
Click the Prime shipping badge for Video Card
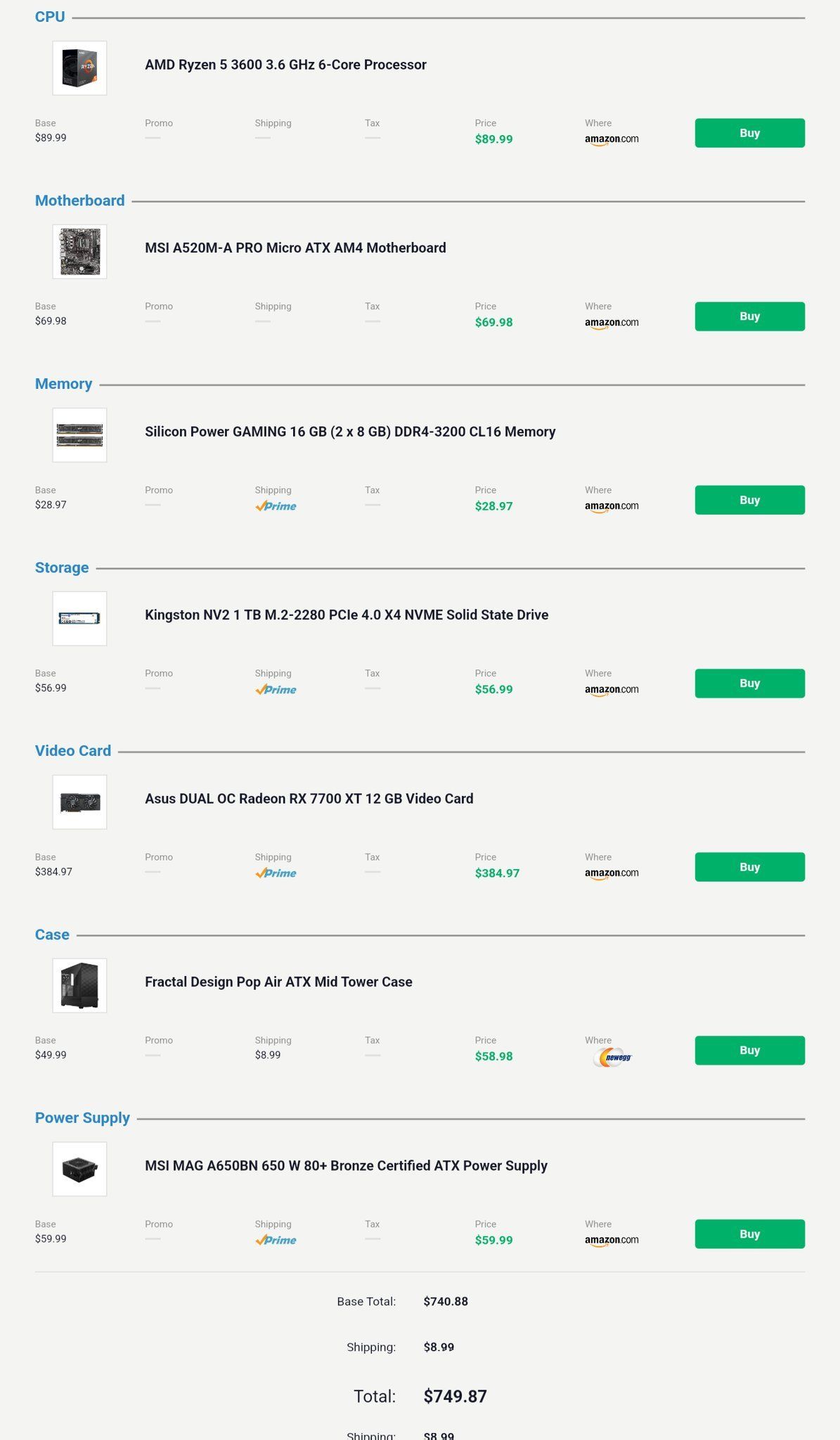pyautogui.click(x=276, y=873)
